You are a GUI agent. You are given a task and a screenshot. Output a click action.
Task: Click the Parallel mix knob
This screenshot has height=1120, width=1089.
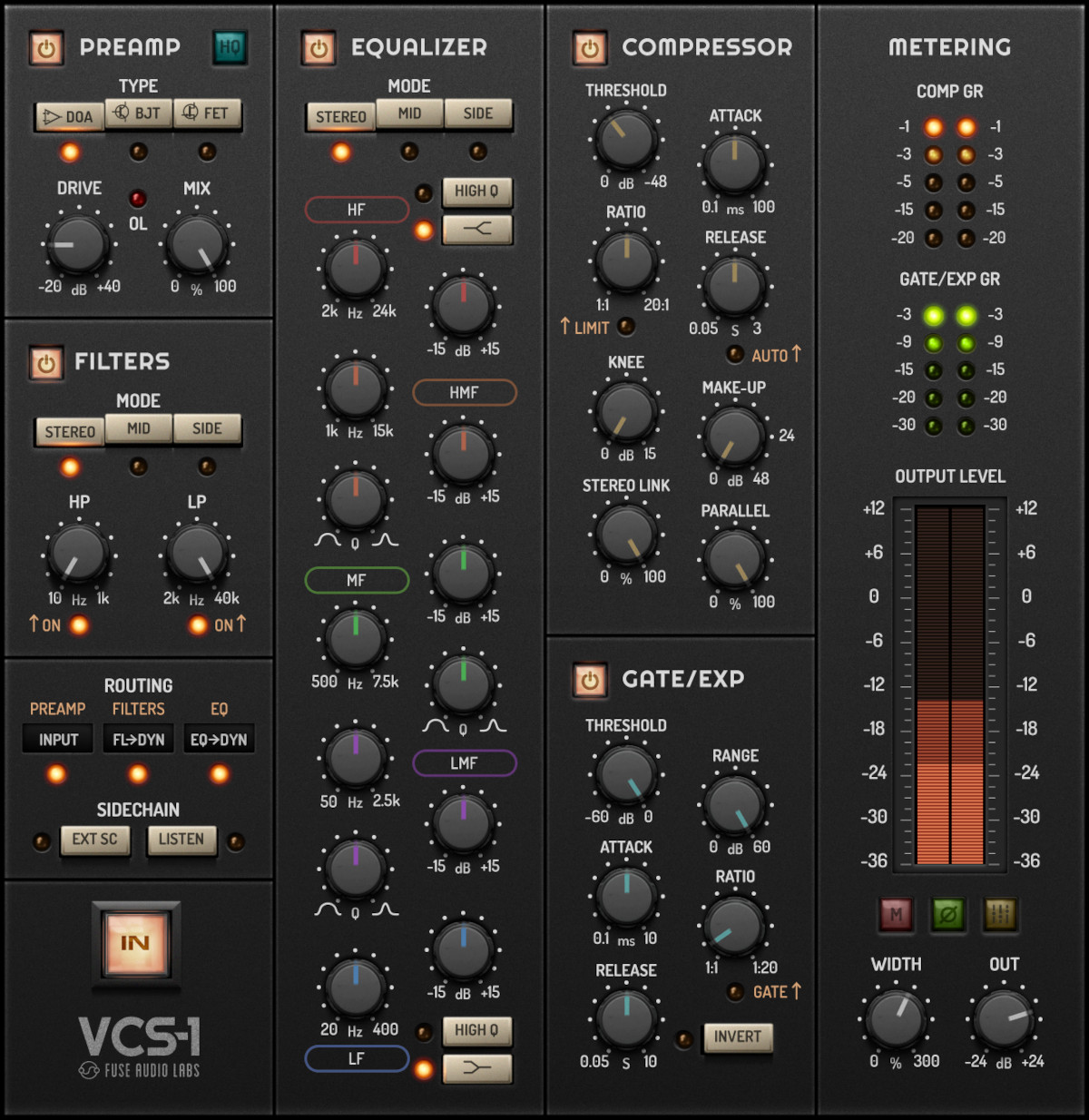tap(735, 560)
